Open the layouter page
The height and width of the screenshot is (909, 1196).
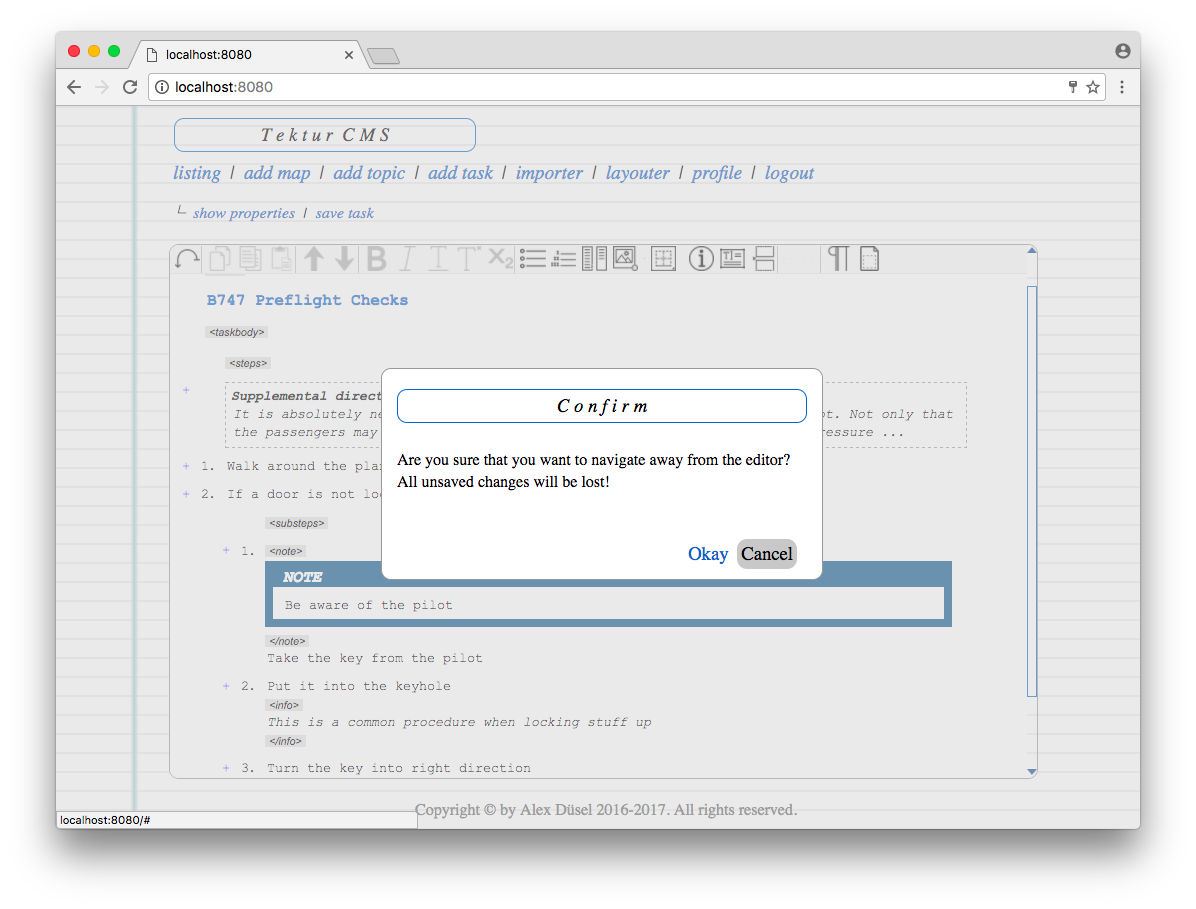click(638, 173)
